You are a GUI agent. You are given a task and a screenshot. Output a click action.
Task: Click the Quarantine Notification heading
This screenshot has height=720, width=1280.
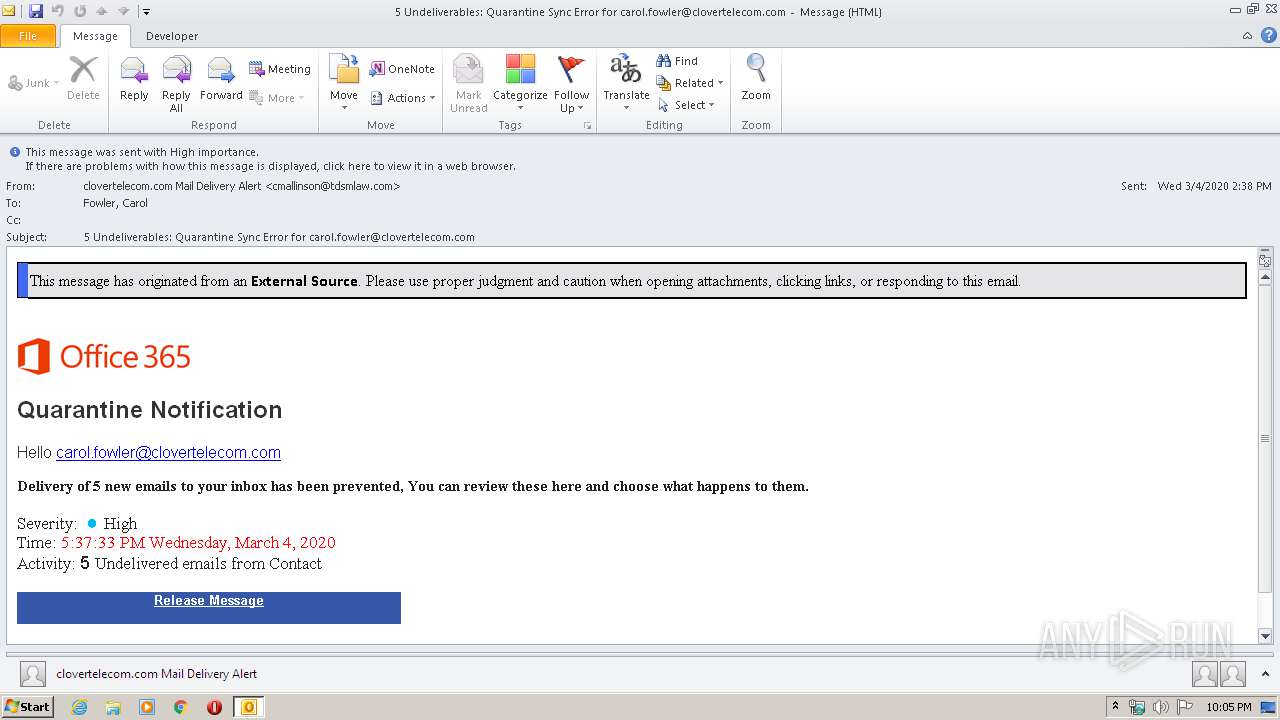tap(150, 410)
